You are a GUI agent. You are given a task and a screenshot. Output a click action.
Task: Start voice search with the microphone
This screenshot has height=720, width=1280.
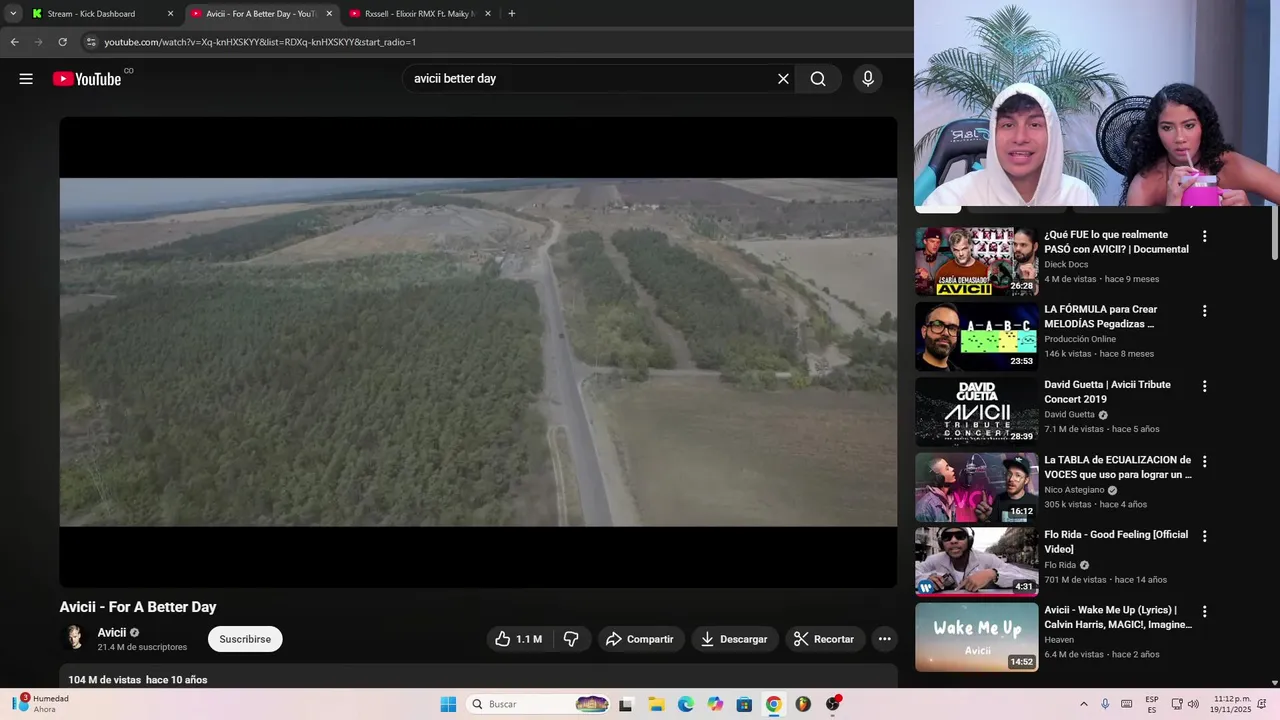(x=868, y=79)
